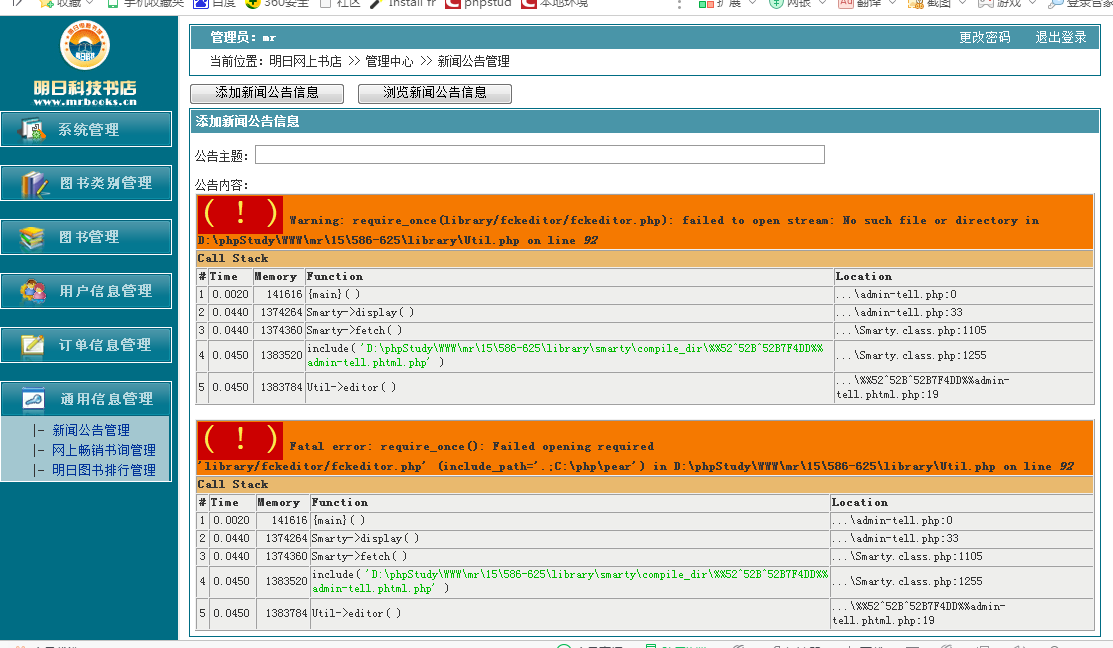Open the 360安全 bookmark in browser bar
The image size is (1113, 648).
pos(278,4)
